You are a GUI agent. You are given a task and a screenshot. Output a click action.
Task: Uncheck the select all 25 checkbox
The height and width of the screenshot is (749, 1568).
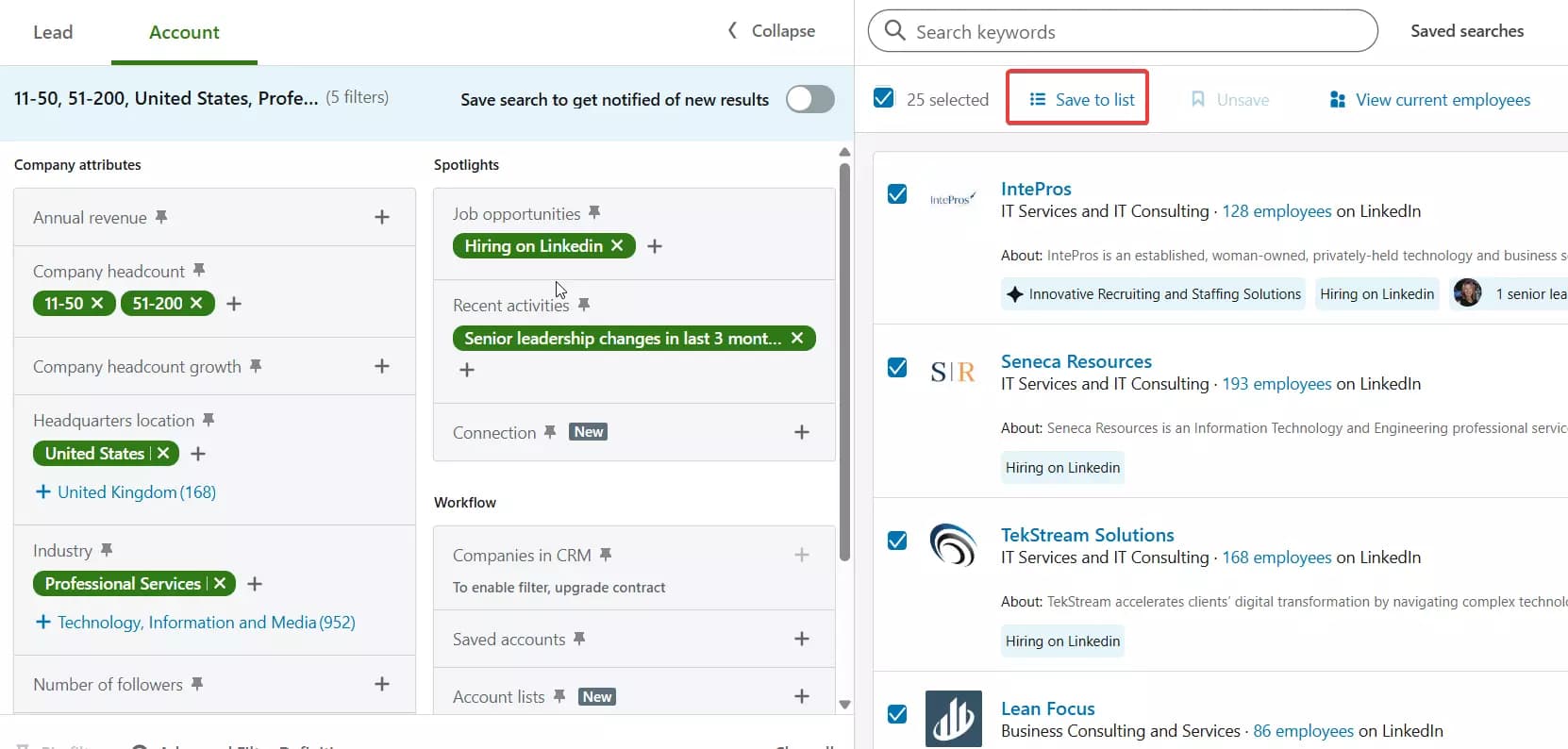884,98
